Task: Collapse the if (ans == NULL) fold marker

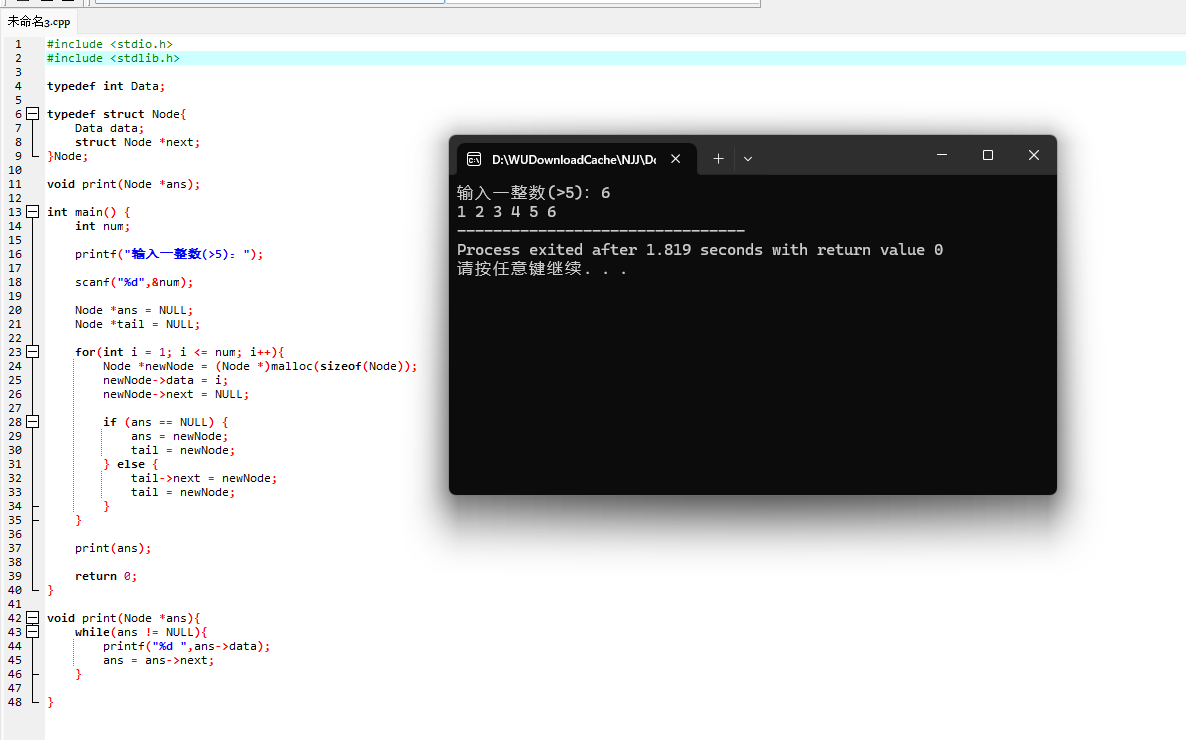Action: [x=33, y=421]
